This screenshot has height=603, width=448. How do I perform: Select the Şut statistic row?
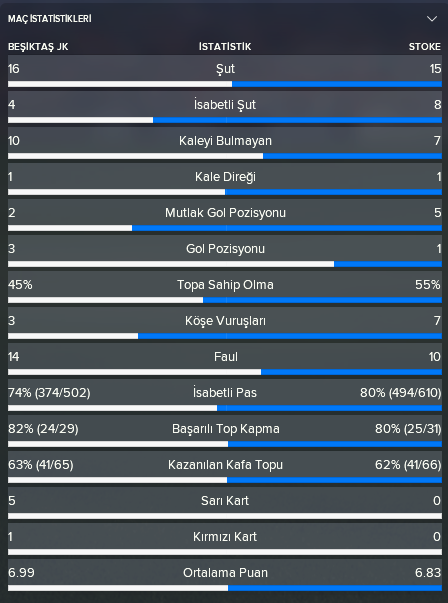225,72
